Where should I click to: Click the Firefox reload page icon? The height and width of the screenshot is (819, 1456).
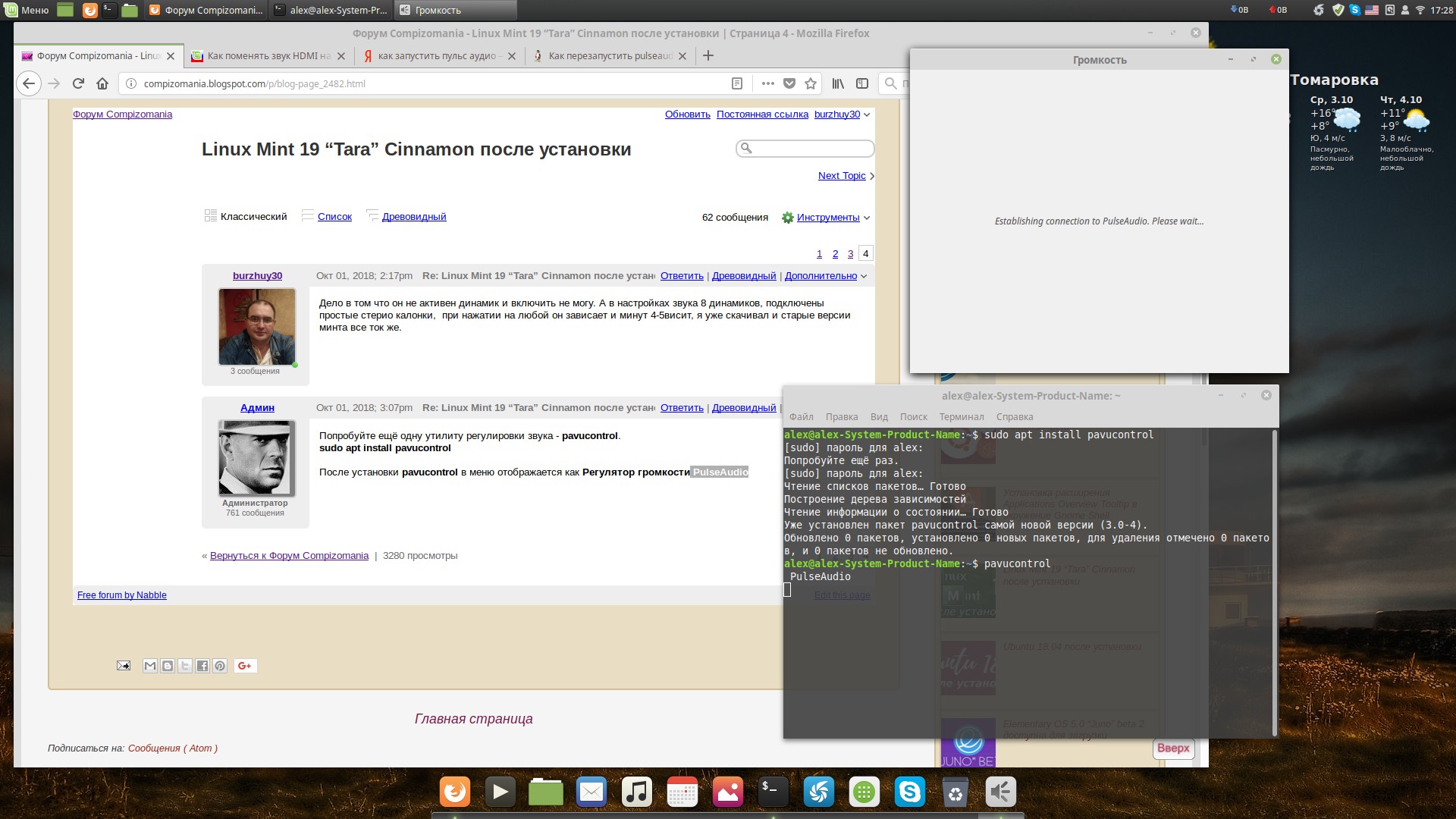[x=78, y=83]
